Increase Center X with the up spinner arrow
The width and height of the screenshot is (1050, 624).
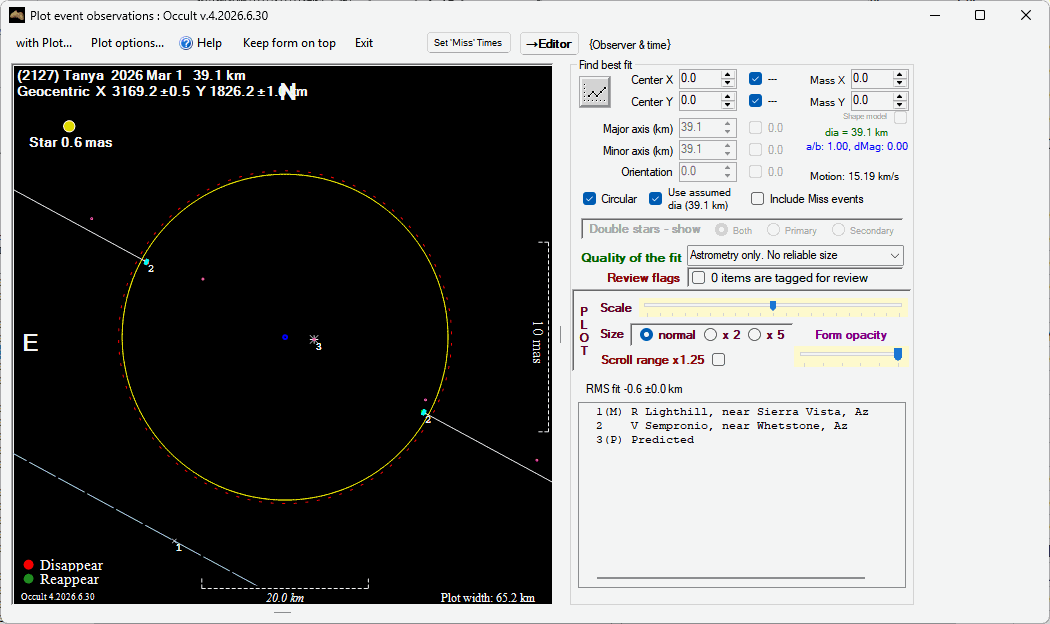pos(728,74)
